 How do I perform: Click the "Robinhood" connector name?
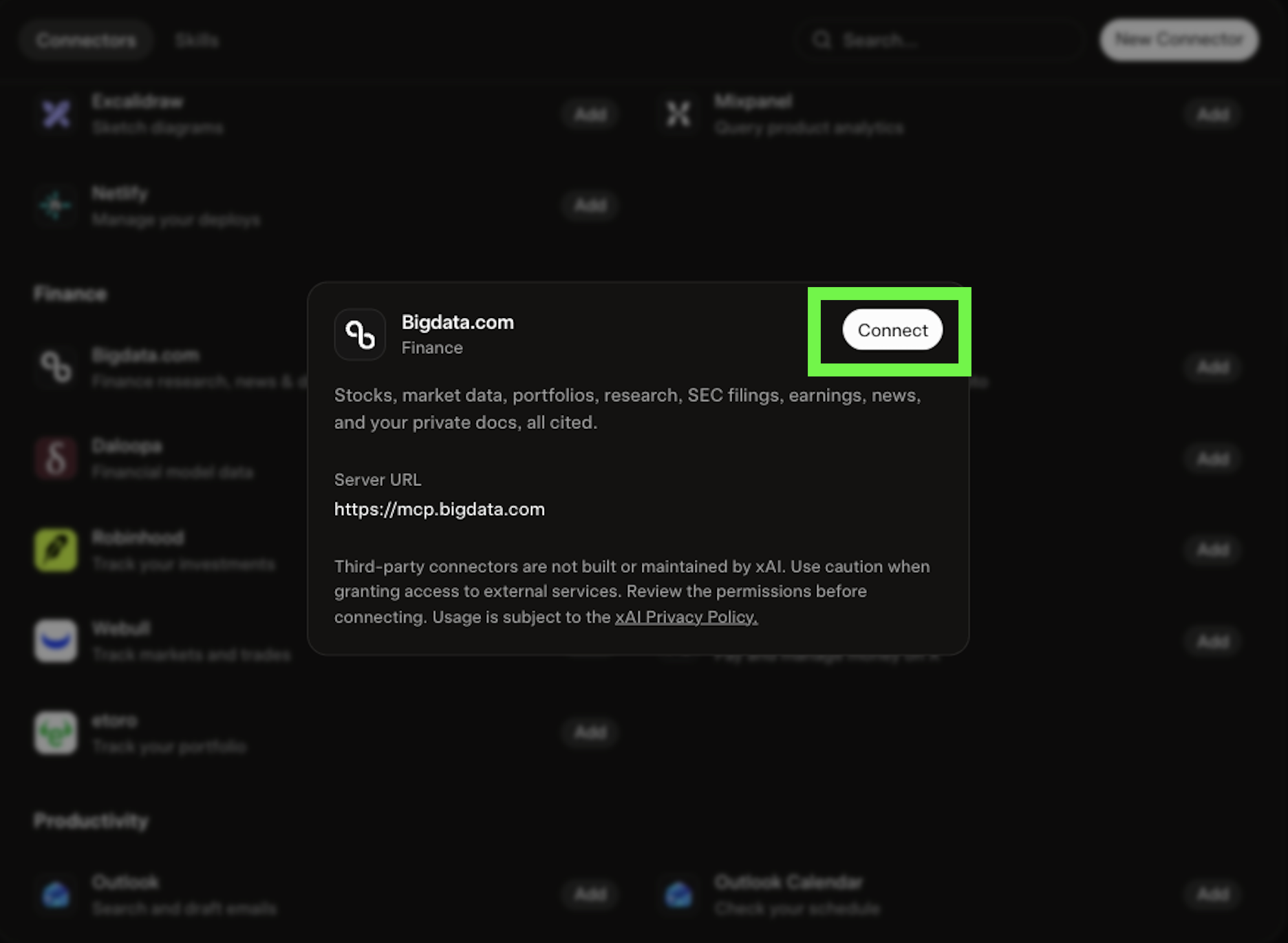click(138, 538)
